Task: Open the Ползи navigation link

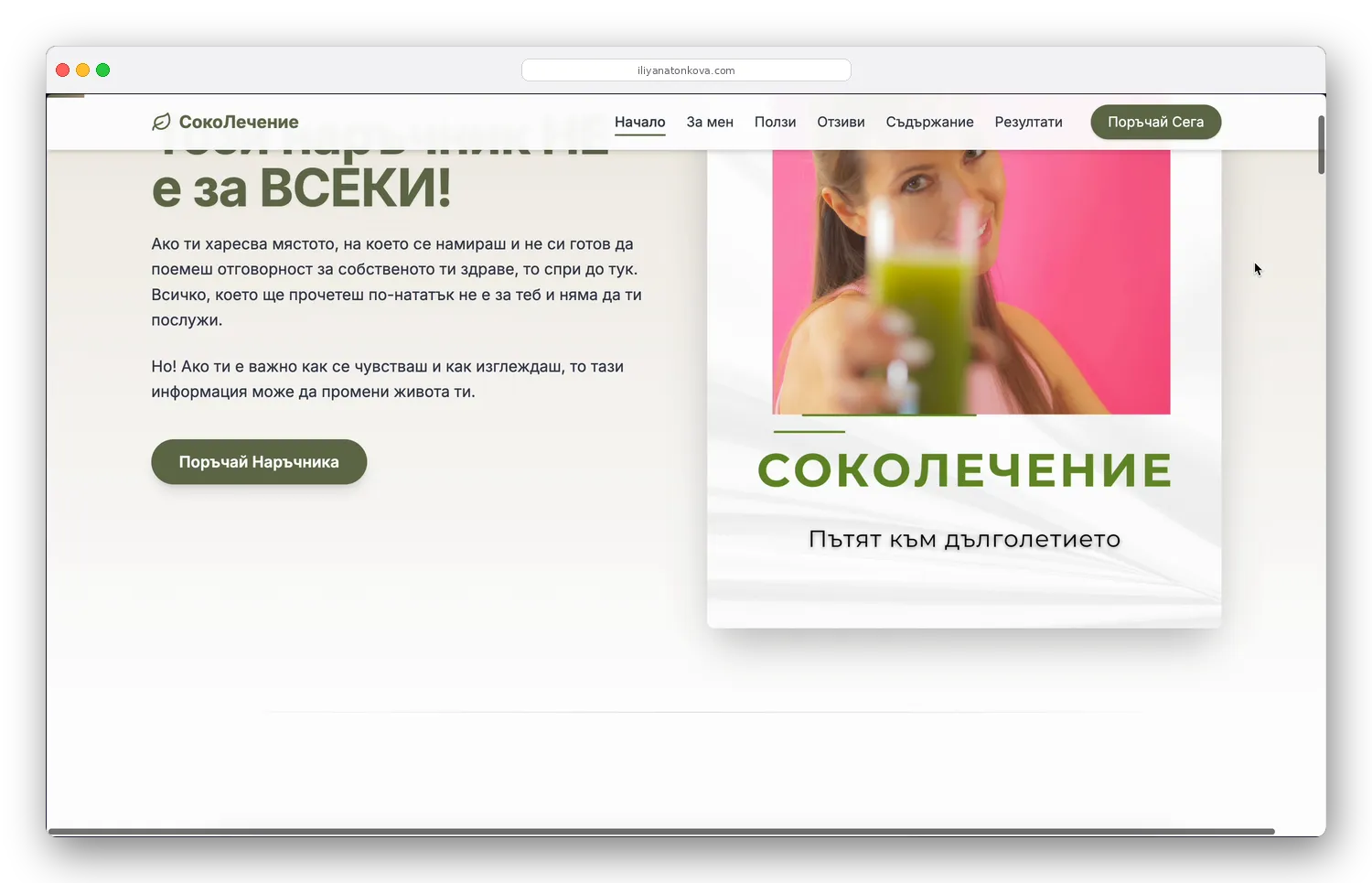Action: click(x=775, y=122)
